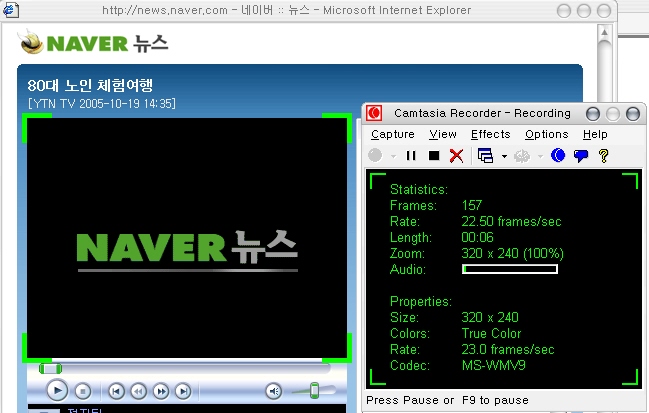Click the 'MS-WMV9' codec value
Viewport: 649px width, 413px height.
(493, 365)
